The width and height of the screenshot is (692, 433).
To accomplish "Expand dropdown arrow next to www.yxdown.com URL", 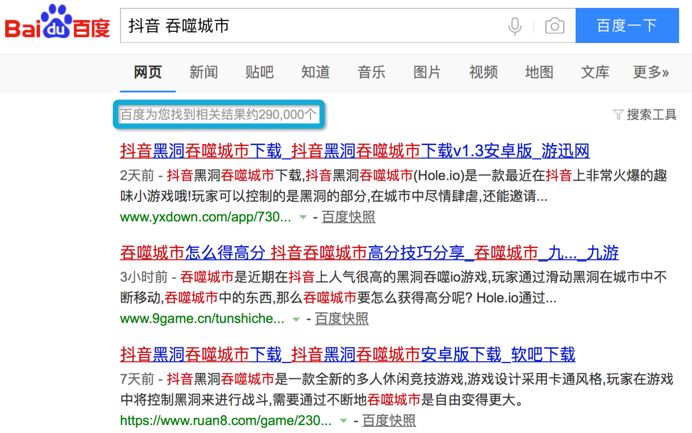I will [303, 217].
